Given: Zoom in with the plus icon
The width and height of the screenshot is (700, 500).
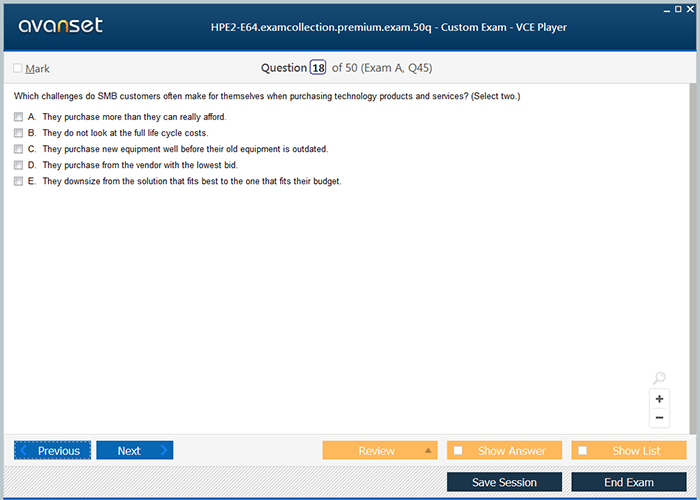Looking at the screenshot, I should 659,399.
